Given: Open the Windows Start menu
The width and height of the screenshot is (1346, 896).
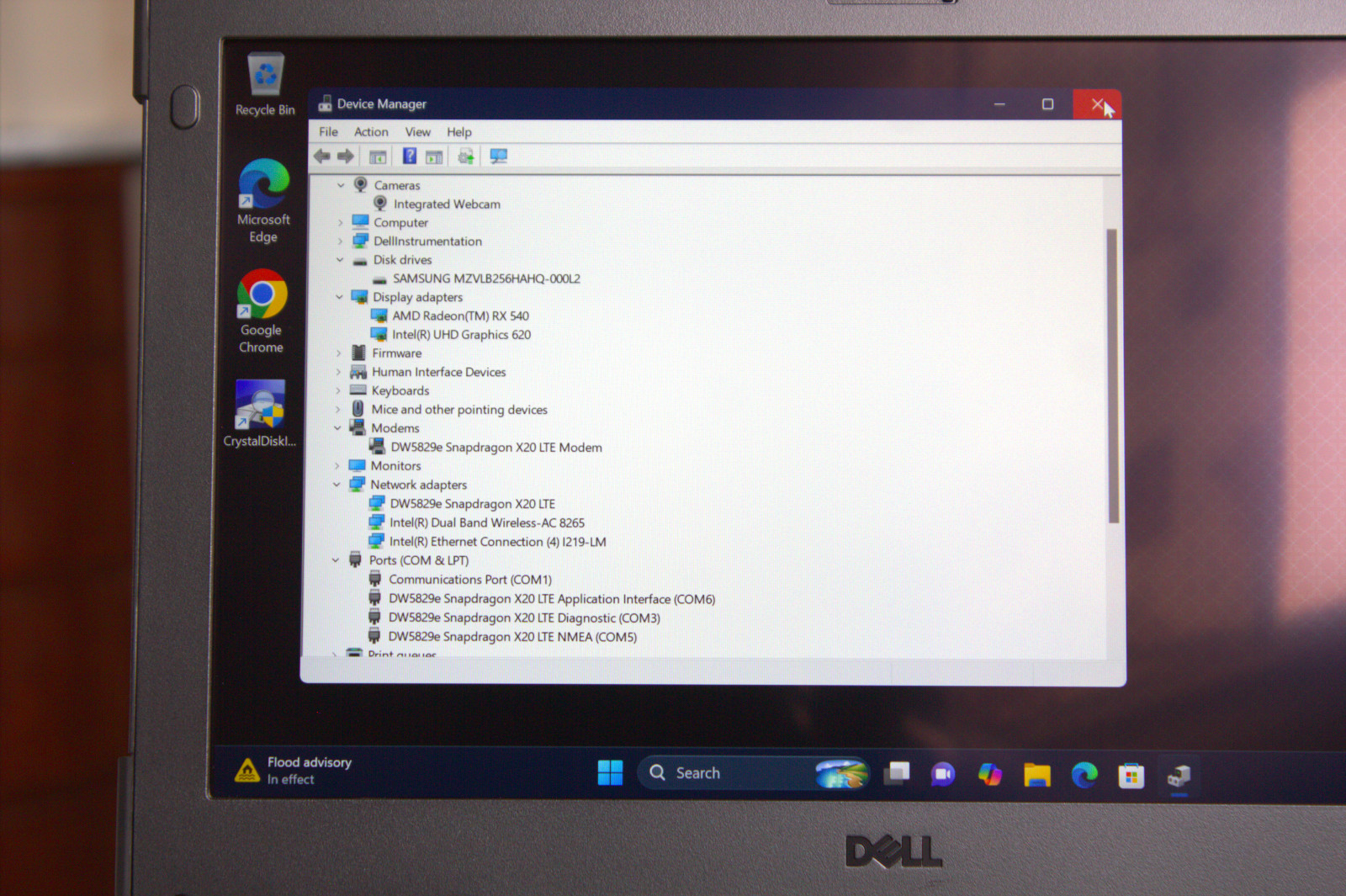Looking at the screenshot, I should [x=610, y=772].
